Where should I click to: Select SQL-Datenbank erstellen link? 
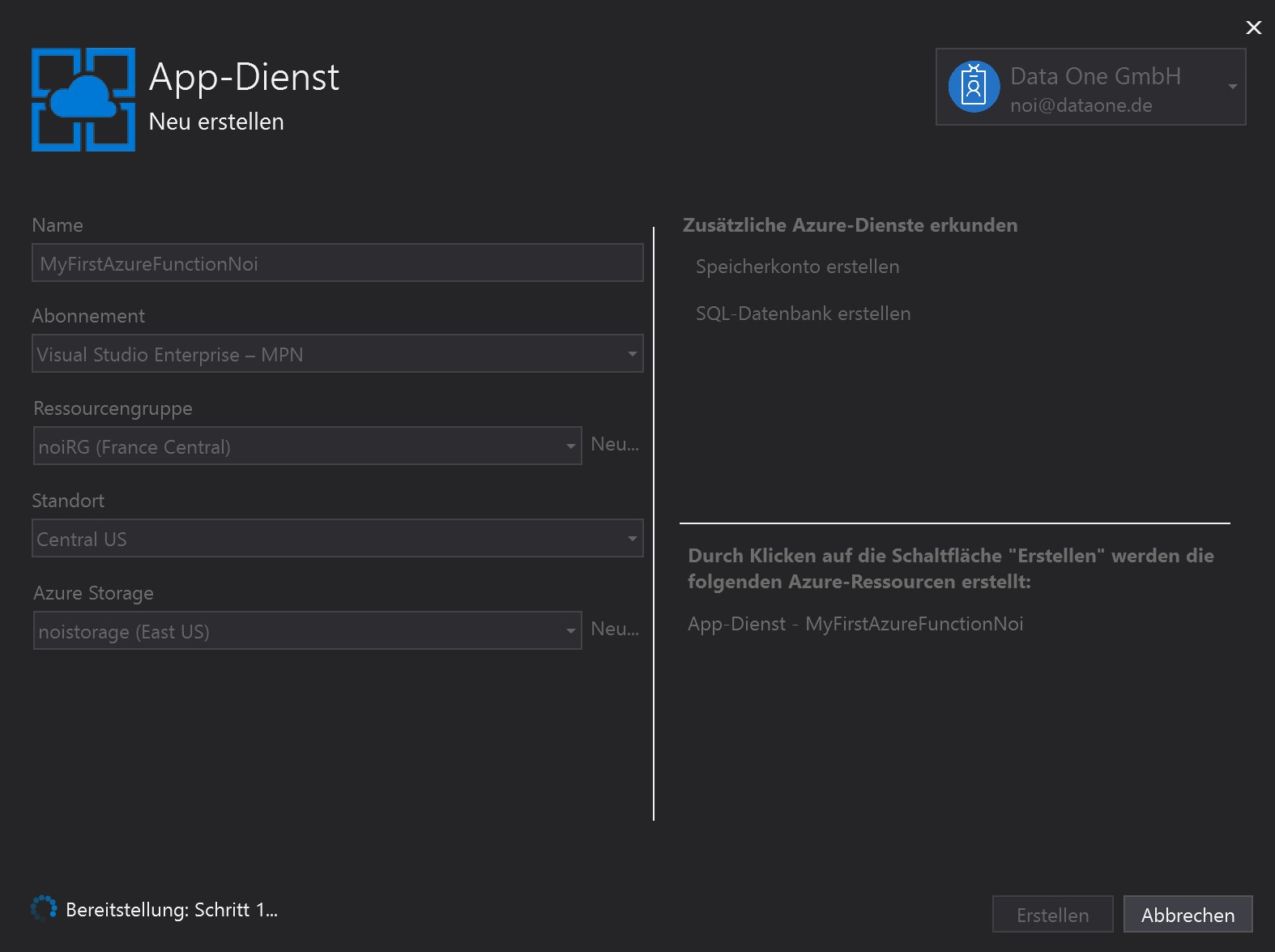click(x=803, y=314)
